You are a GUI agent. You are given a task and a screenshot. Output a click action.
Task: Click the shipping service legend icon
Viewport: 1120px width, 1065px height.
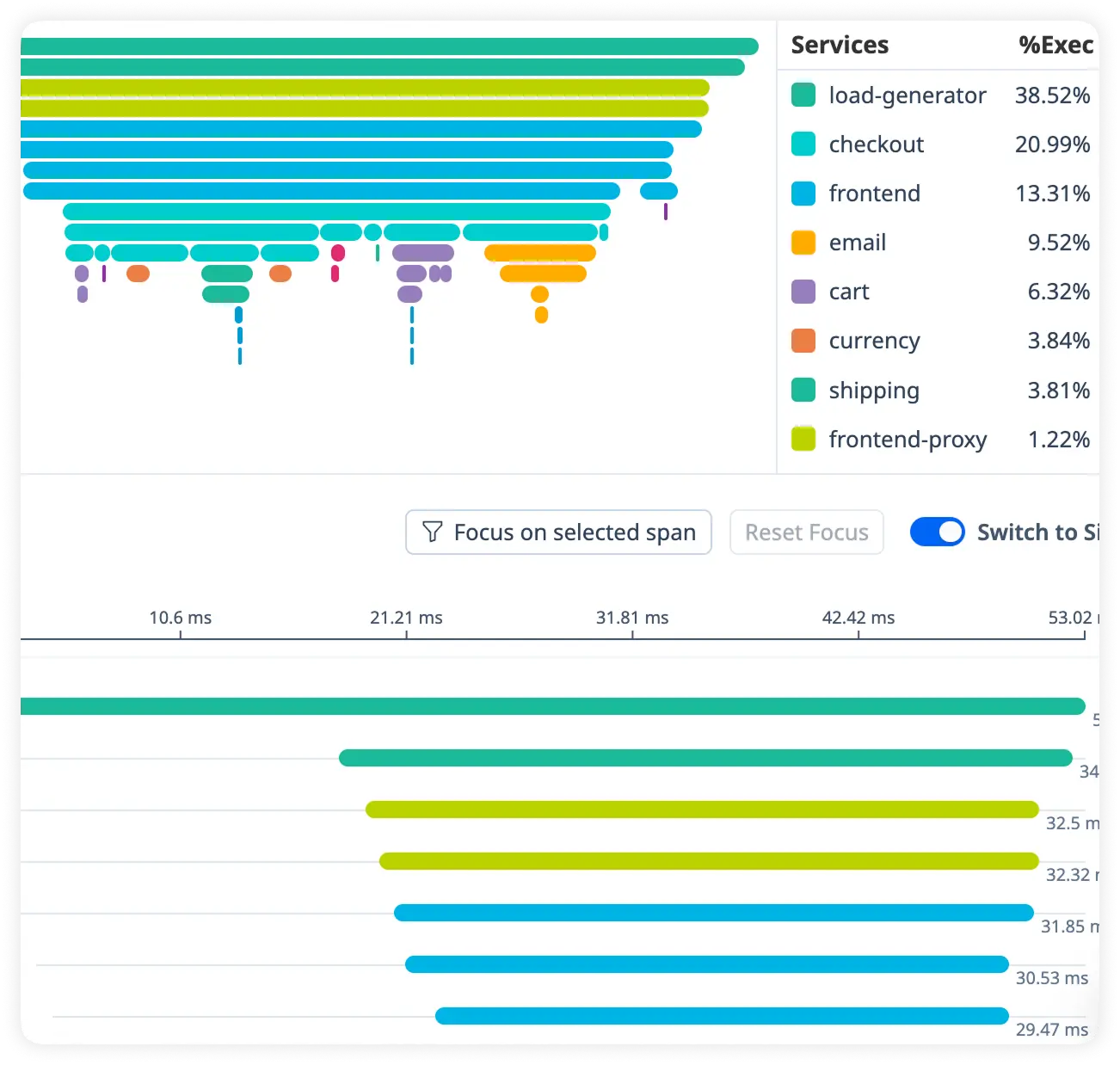[803, 390]
